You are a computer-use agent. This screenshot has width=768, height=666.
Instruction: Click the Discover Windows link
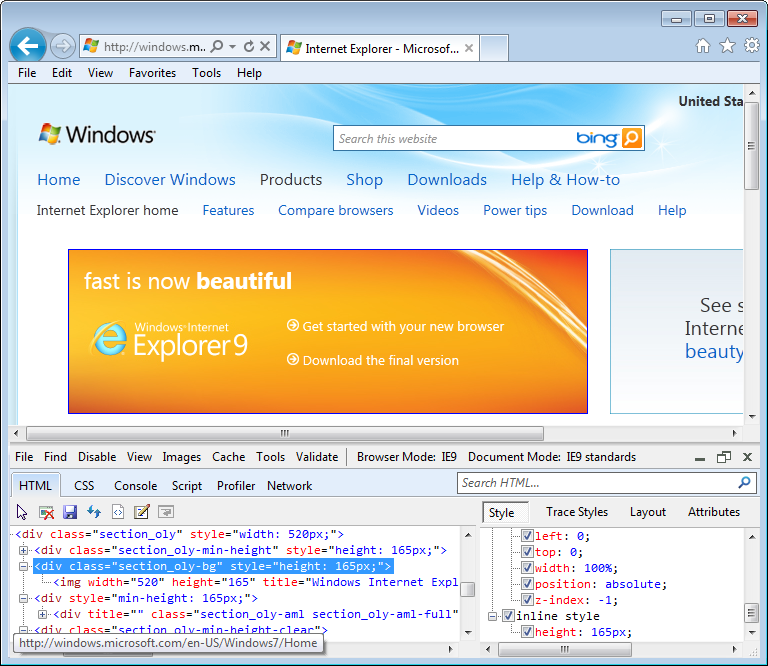pyautogui.click(x=170, y=180)
